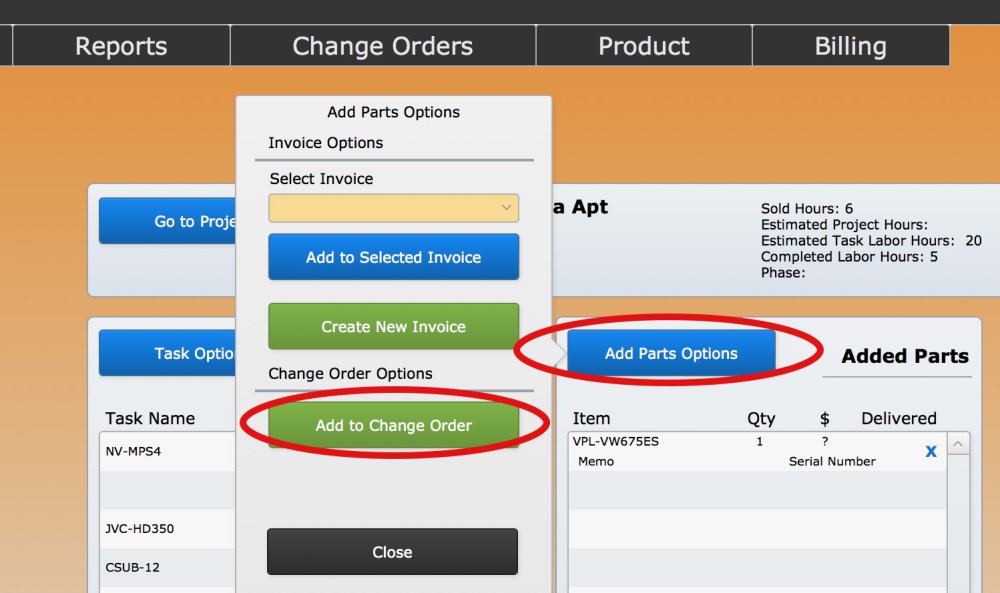Close the Add Parts Options popup
1000x593 pixels.
click(392, 551)
